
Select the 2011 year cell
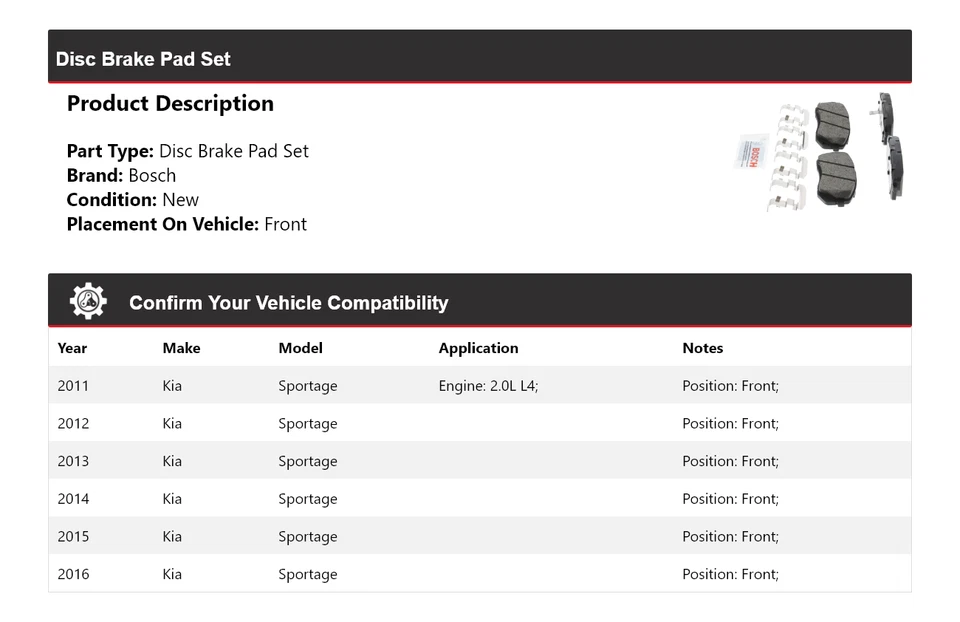click(73, 386)
